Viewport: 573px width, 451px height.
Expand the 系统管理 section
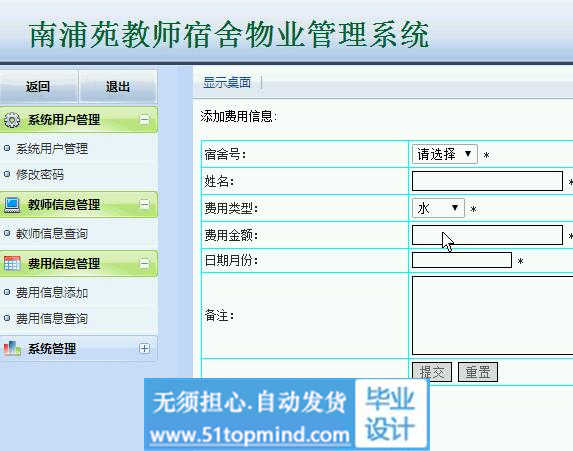coord(144,348)
